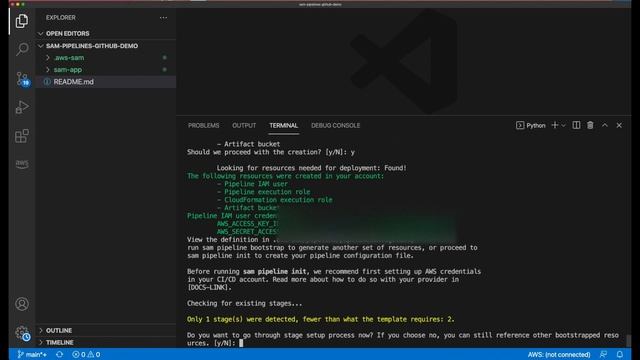Select the Terminal tab
Screen dimensions: 640x360
(x=284, y=125)
